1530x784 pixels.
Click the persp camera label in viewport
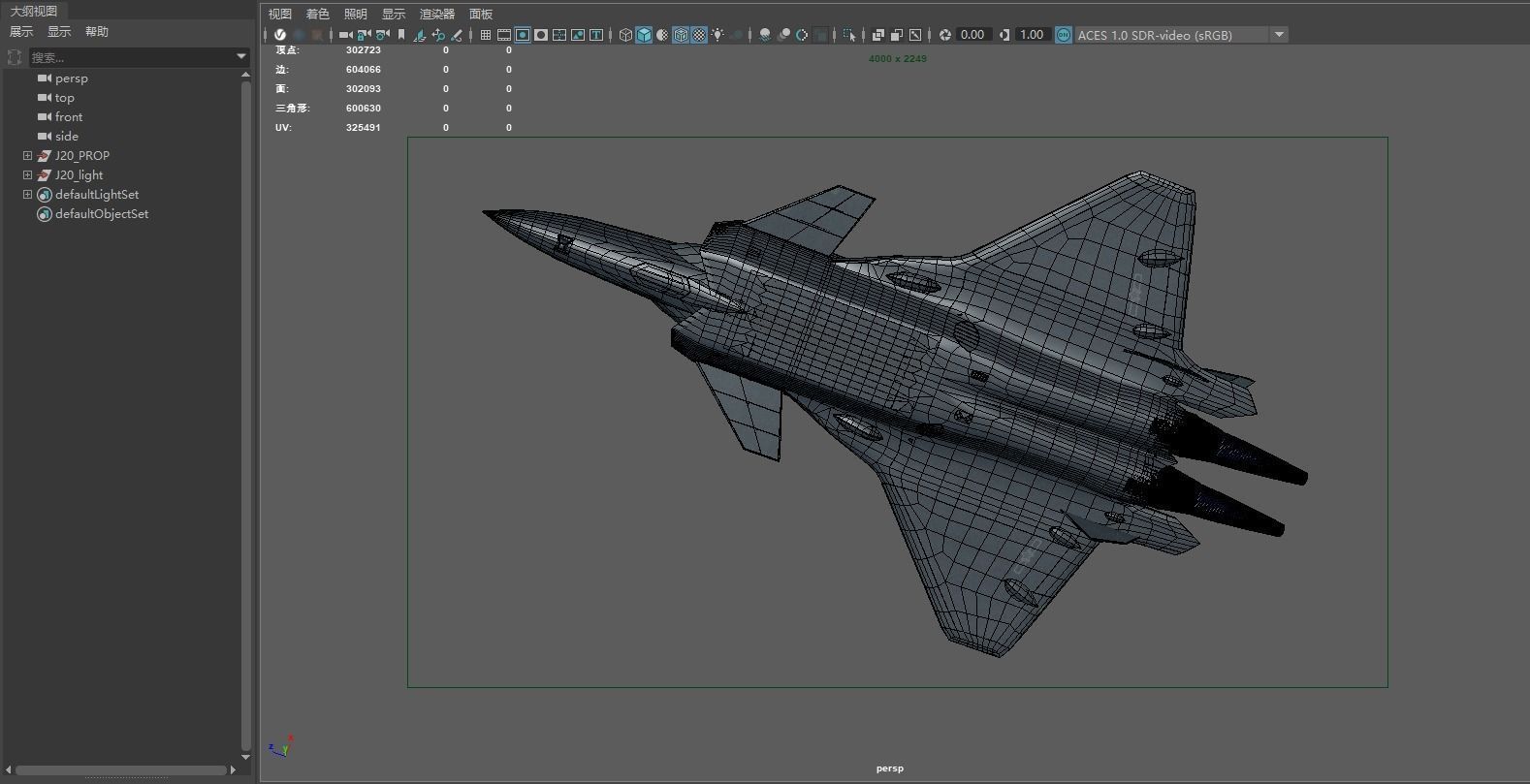[889, 768]
